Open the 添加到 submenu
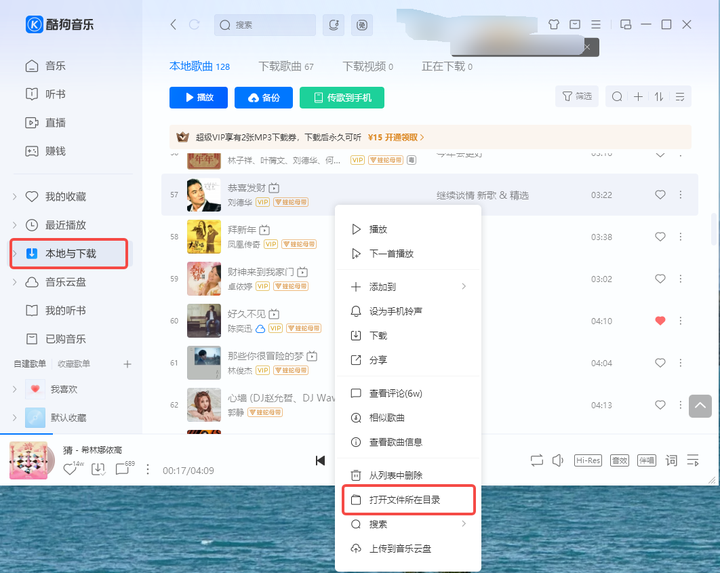This screenshot has width=720, height=573. [408, 286]
